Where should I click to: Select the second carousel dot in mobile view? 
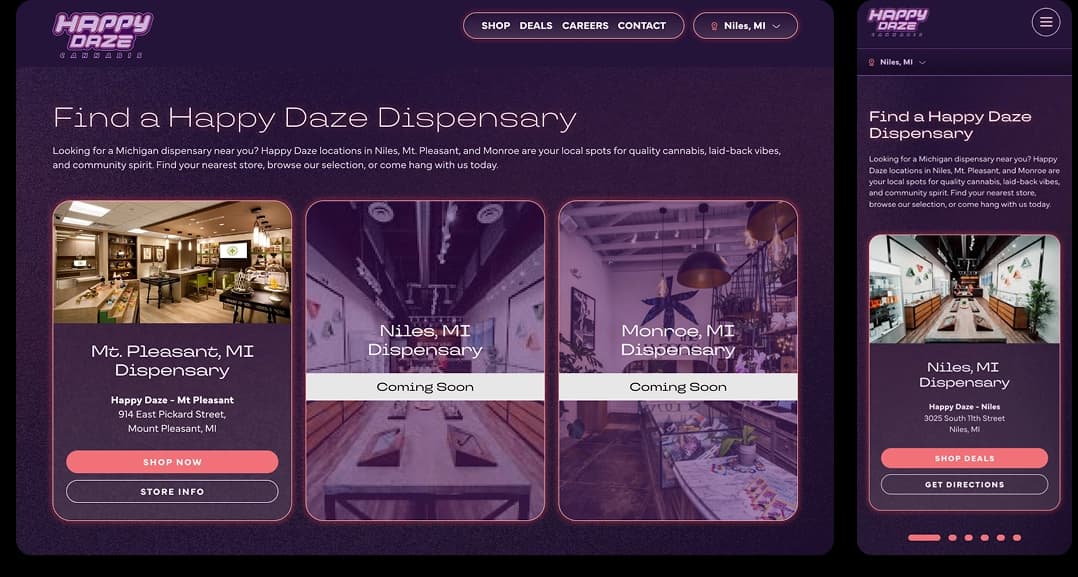coord(952,538)
